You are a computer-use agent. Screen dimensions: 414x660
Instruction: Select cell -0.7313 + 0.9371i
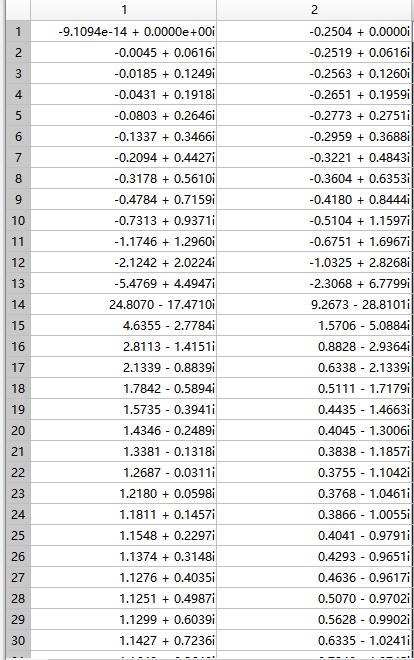click(124, 220)
